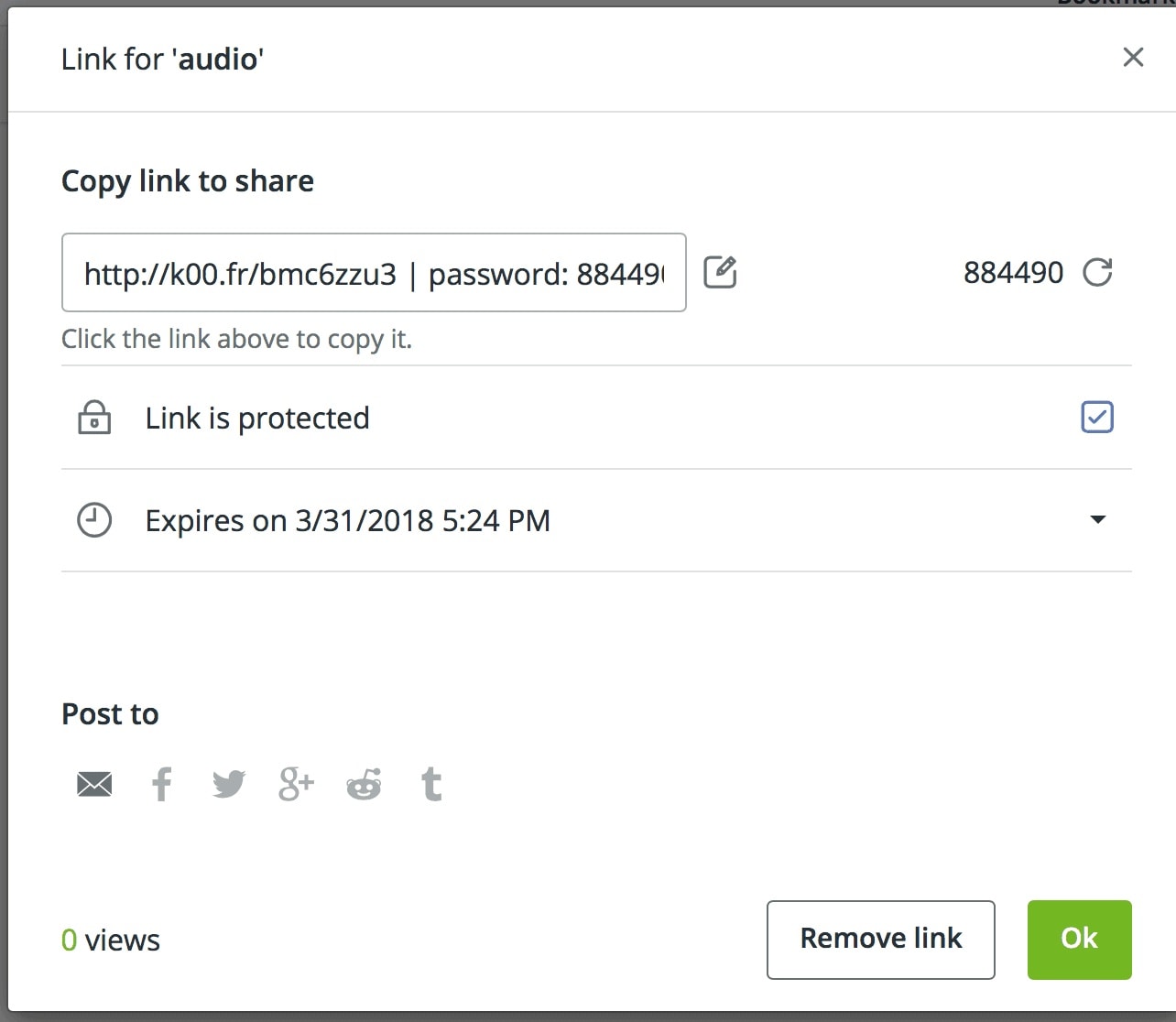Share link via email envelope icon
This screenshot has width=1176, height=1022.
click(94, 784)
